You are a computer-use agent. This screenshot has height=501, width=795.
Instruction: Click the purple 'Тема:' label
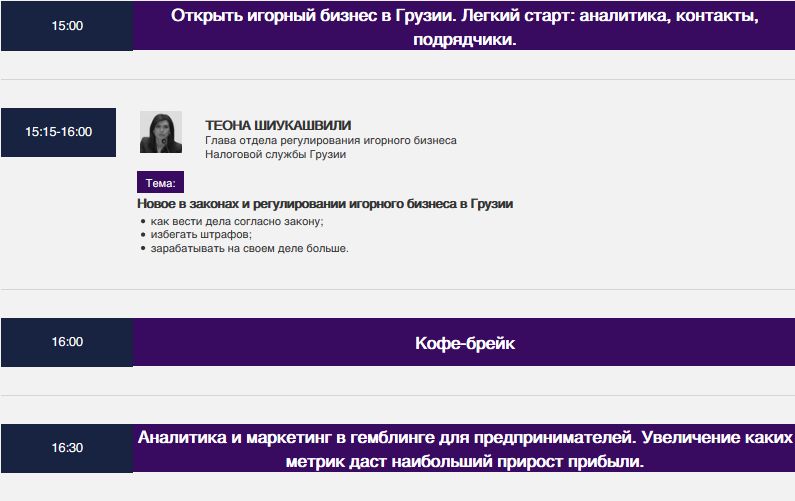160,183
